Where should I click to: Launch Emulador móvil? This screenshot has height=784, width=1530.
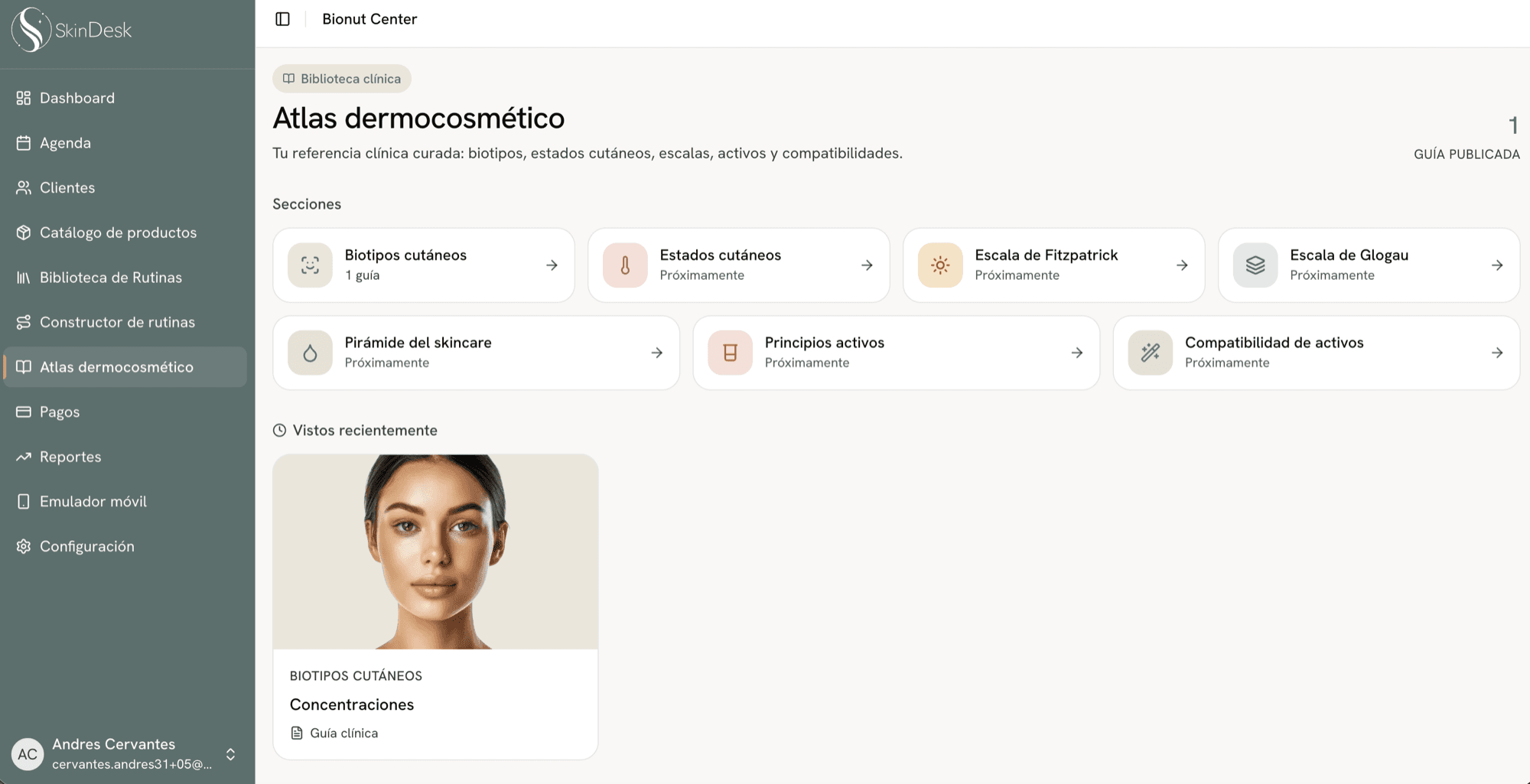coord(125,502)
